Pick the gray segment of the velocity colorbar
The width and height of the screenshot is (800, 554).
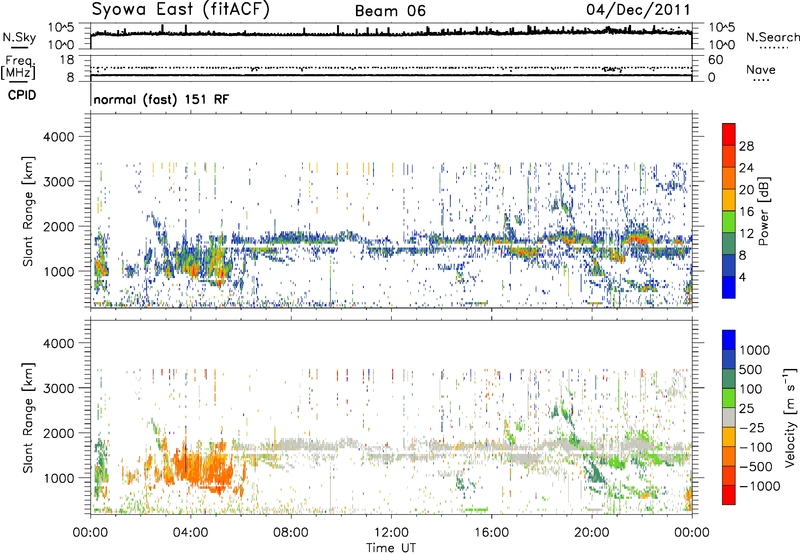729,418
